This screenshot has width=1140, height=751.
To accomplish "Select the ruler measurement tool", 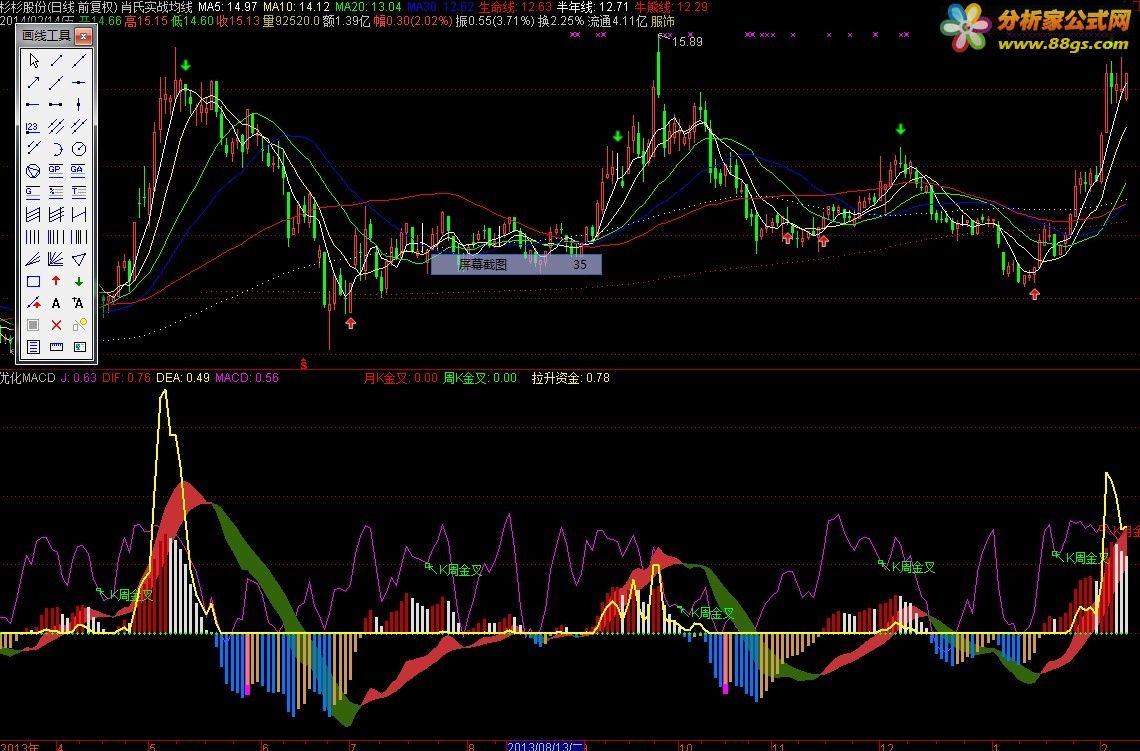I will [x=56, y=347].
